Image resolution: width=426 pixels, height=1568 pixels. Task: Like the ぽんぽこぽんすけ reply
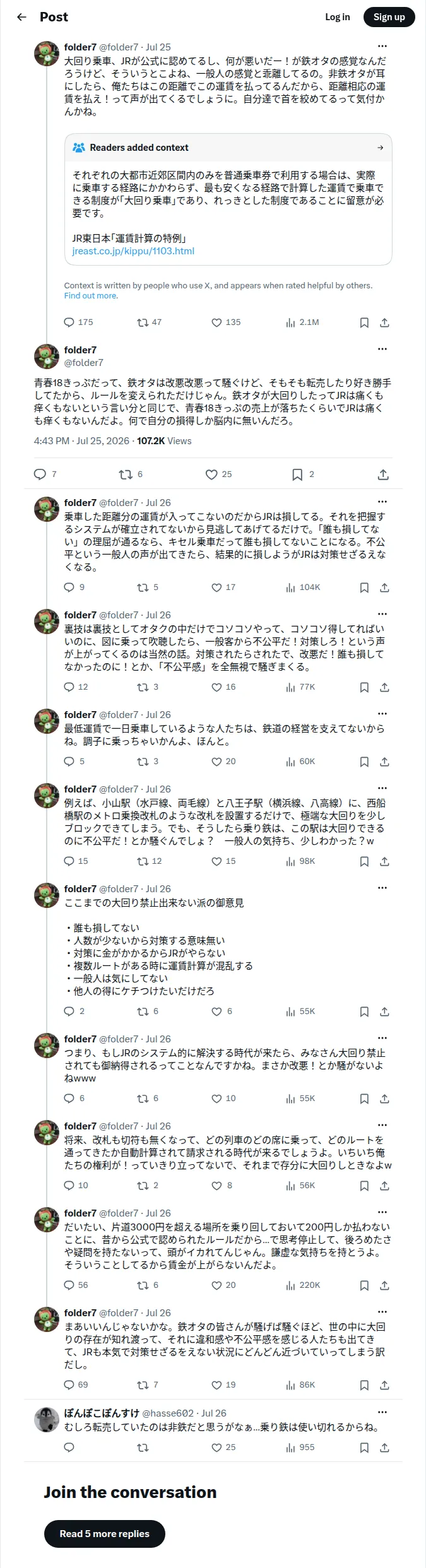pyautogui.click(x=216, y=1447)
